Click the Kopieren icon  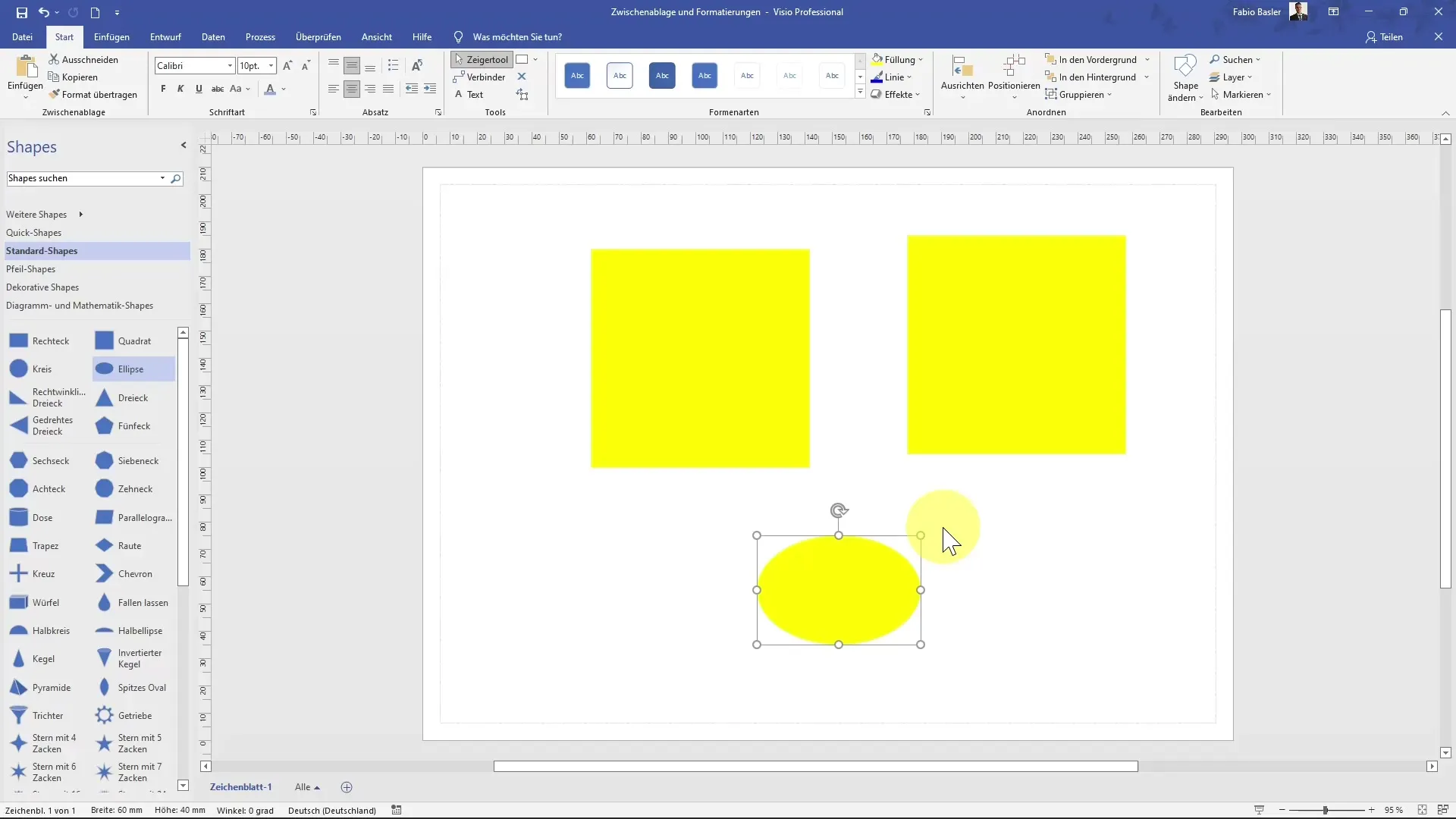click(54, 77)
